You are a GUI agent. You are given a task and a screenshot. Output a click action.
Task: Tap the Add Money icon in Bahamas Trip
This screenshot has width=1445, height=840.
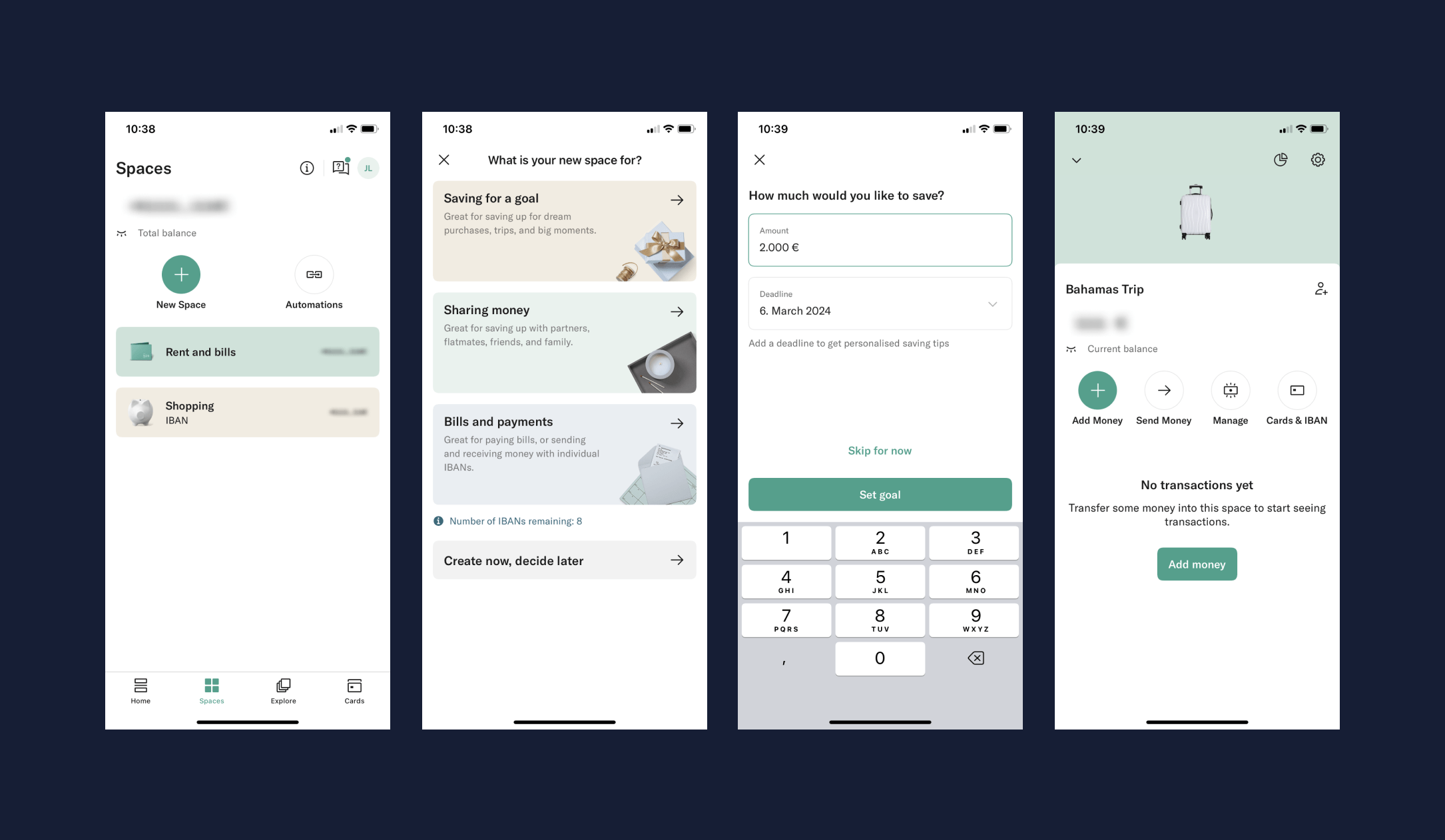[x=1097, y=389]
